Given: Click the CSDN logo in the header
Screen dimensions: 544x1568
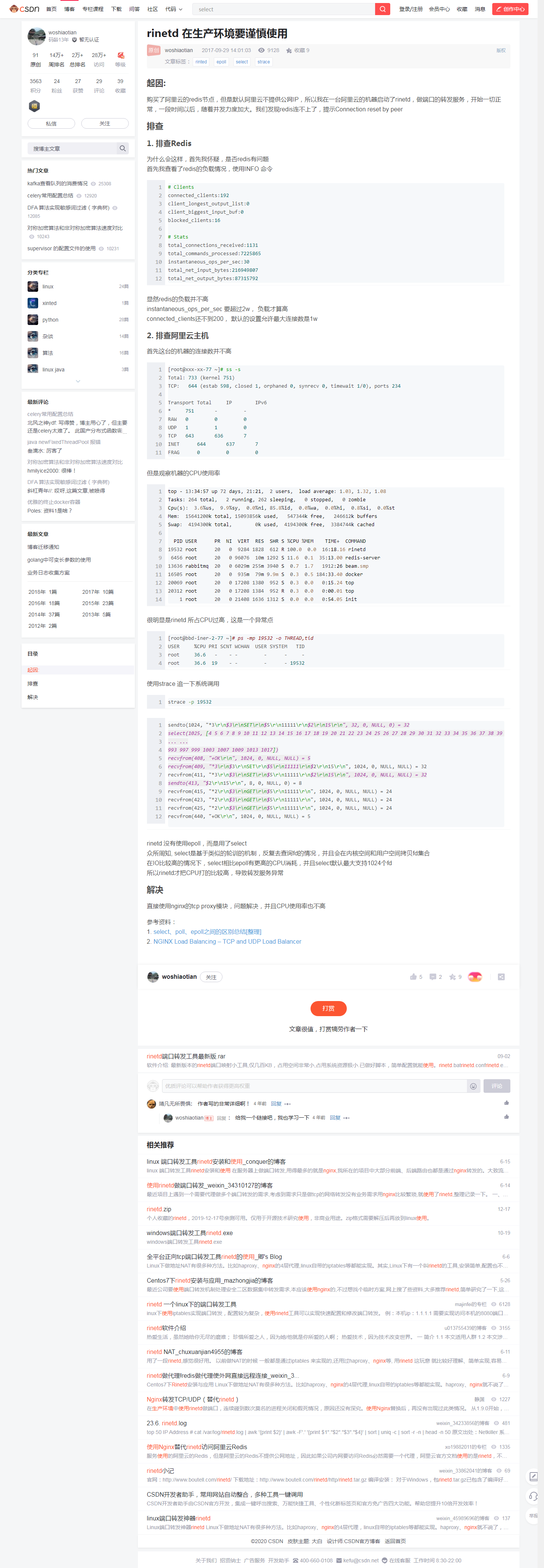Looking at the screenshot, I should pyautogui.click(x=25, y=9).
